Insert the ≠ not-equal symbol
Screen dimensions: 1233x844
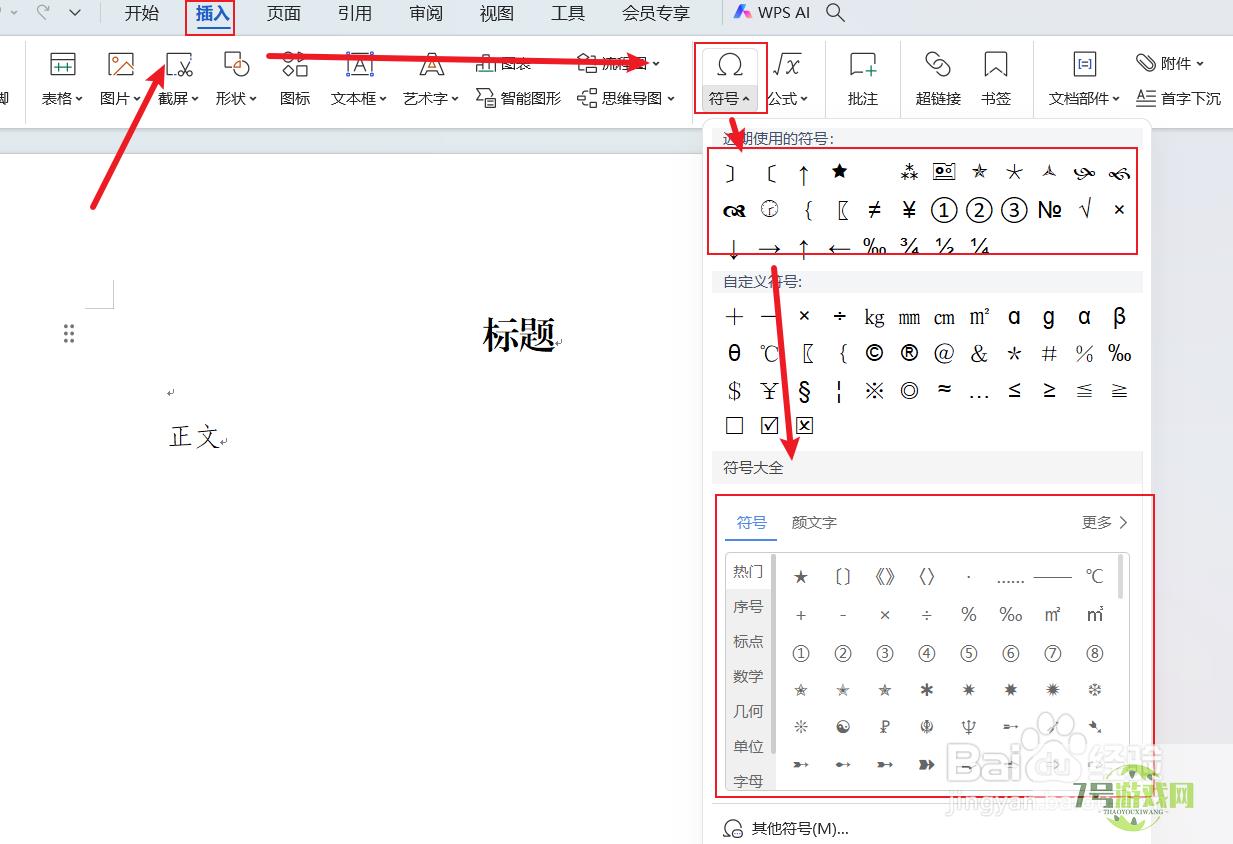(x=874, y=209)
